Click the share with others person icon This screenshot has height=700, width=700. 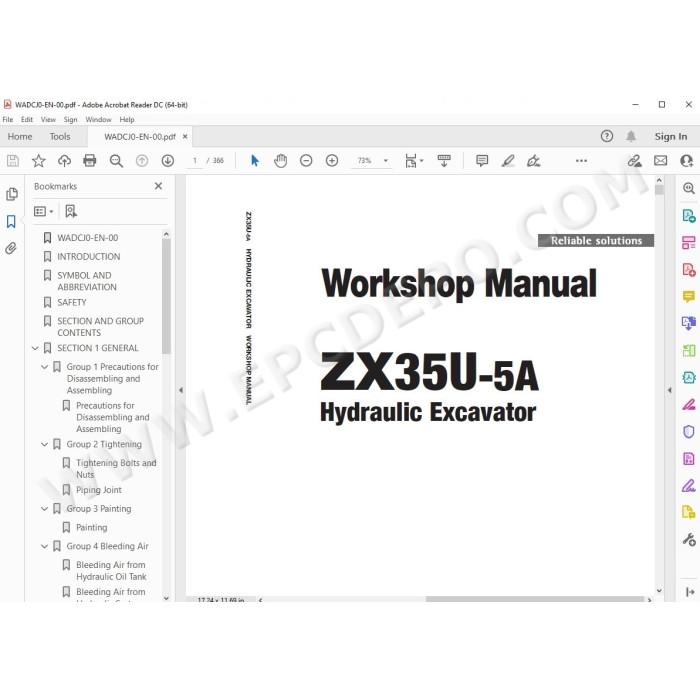687,161
